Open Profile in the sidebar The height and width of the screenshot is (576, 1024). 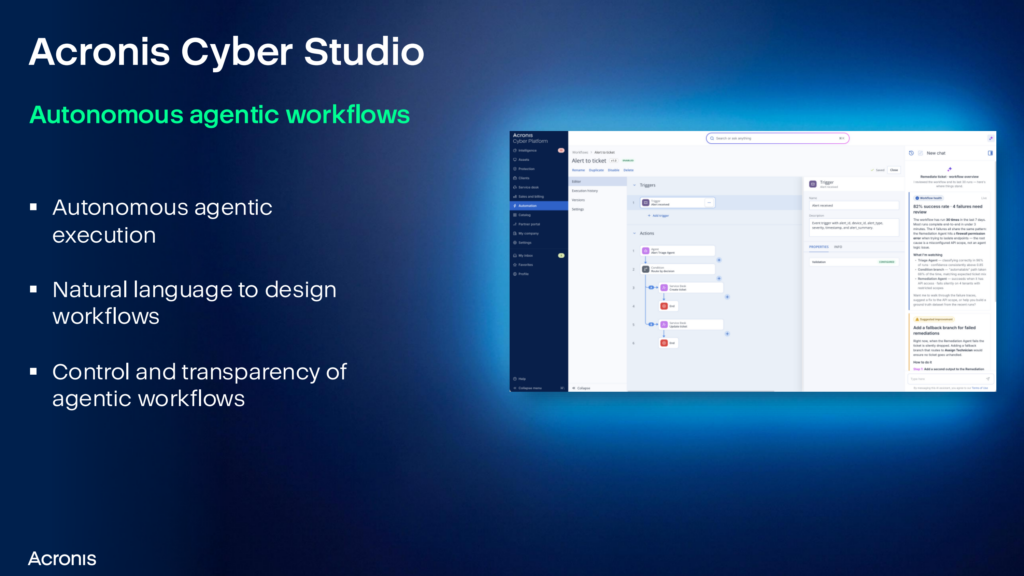point(538,274)
